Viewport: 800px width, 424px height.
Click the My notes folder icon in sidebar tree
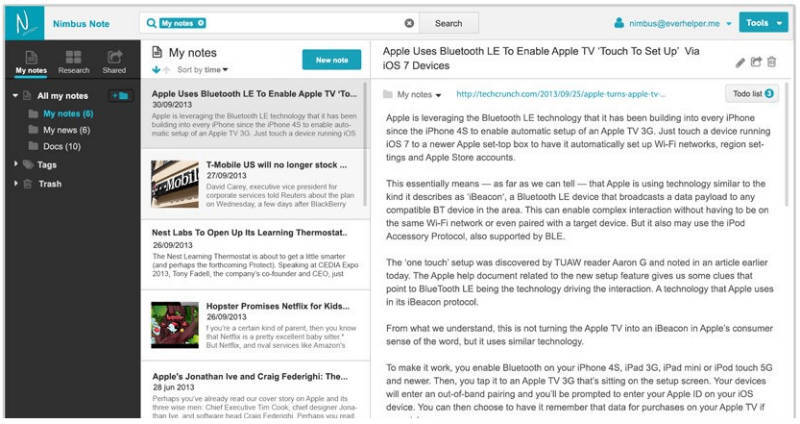pos(33,113)
